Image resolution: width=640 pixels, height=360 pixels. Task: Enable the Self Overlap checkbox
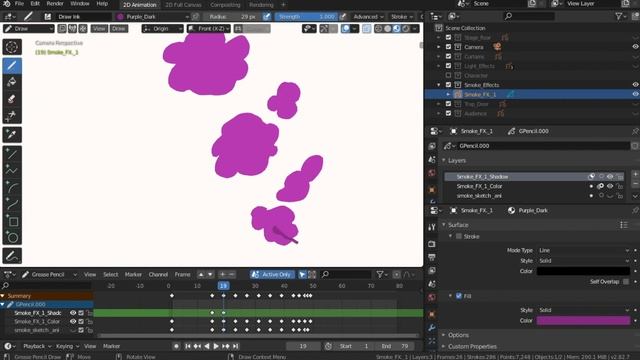(x=626, y=282)
